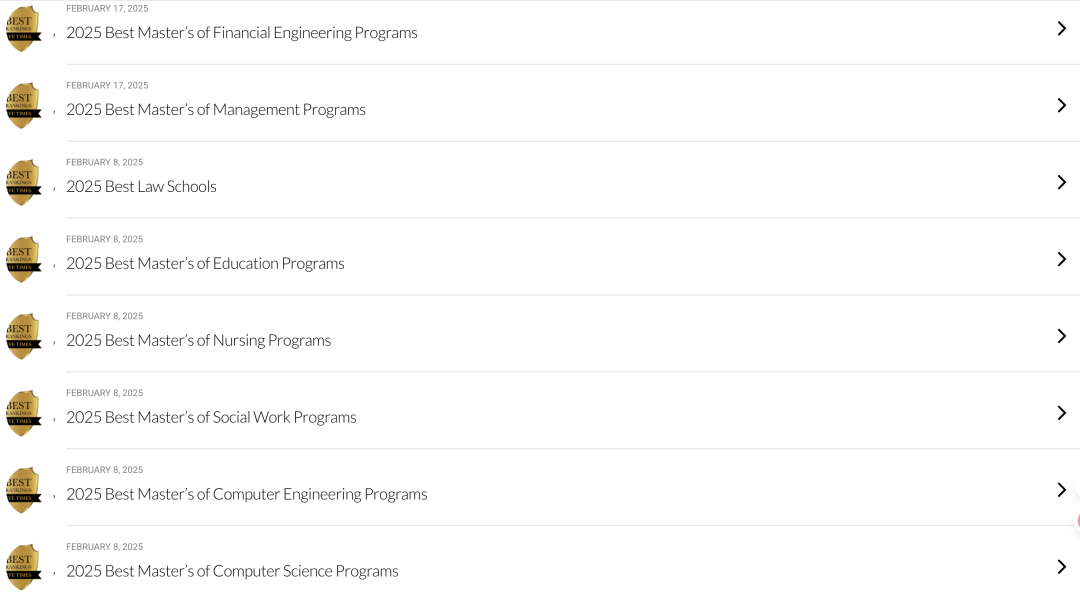Select the badge beside Computer Engineering Programs
1080x593 pixels.
coord(23,490)
